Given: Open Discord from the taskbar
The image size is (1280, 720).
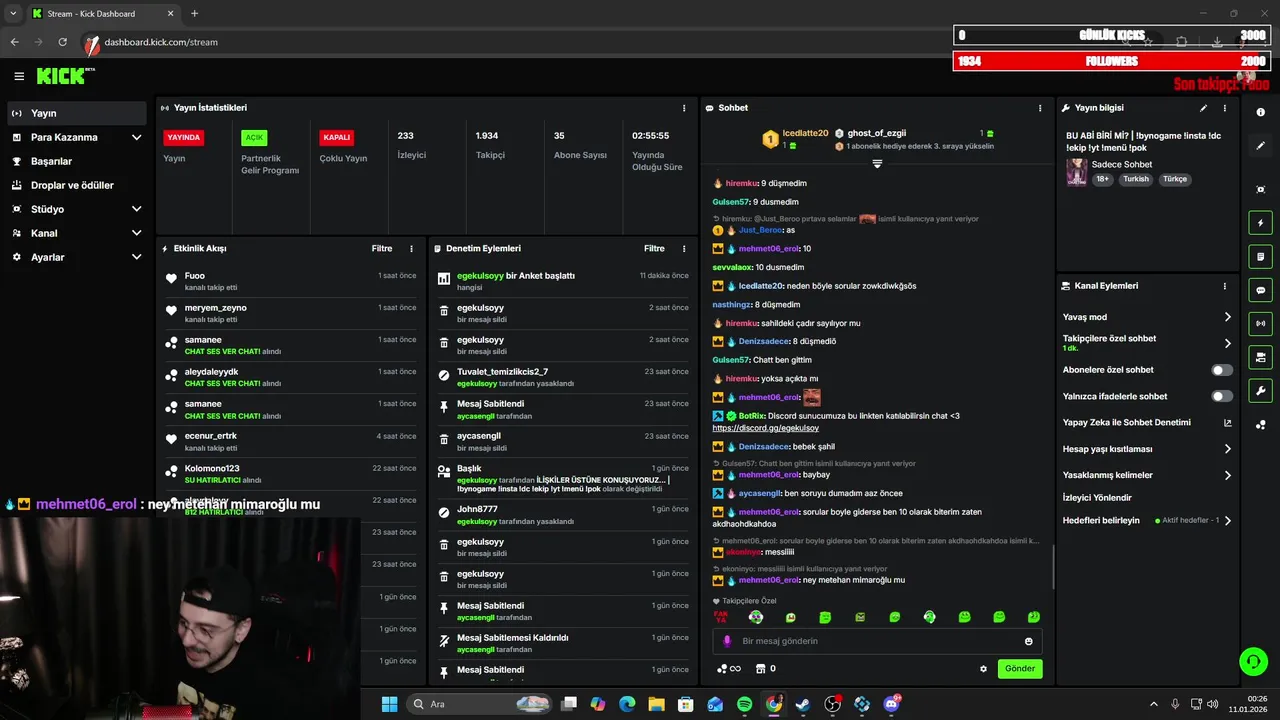Looking at the screenshot, I should [x=891, y=704].
